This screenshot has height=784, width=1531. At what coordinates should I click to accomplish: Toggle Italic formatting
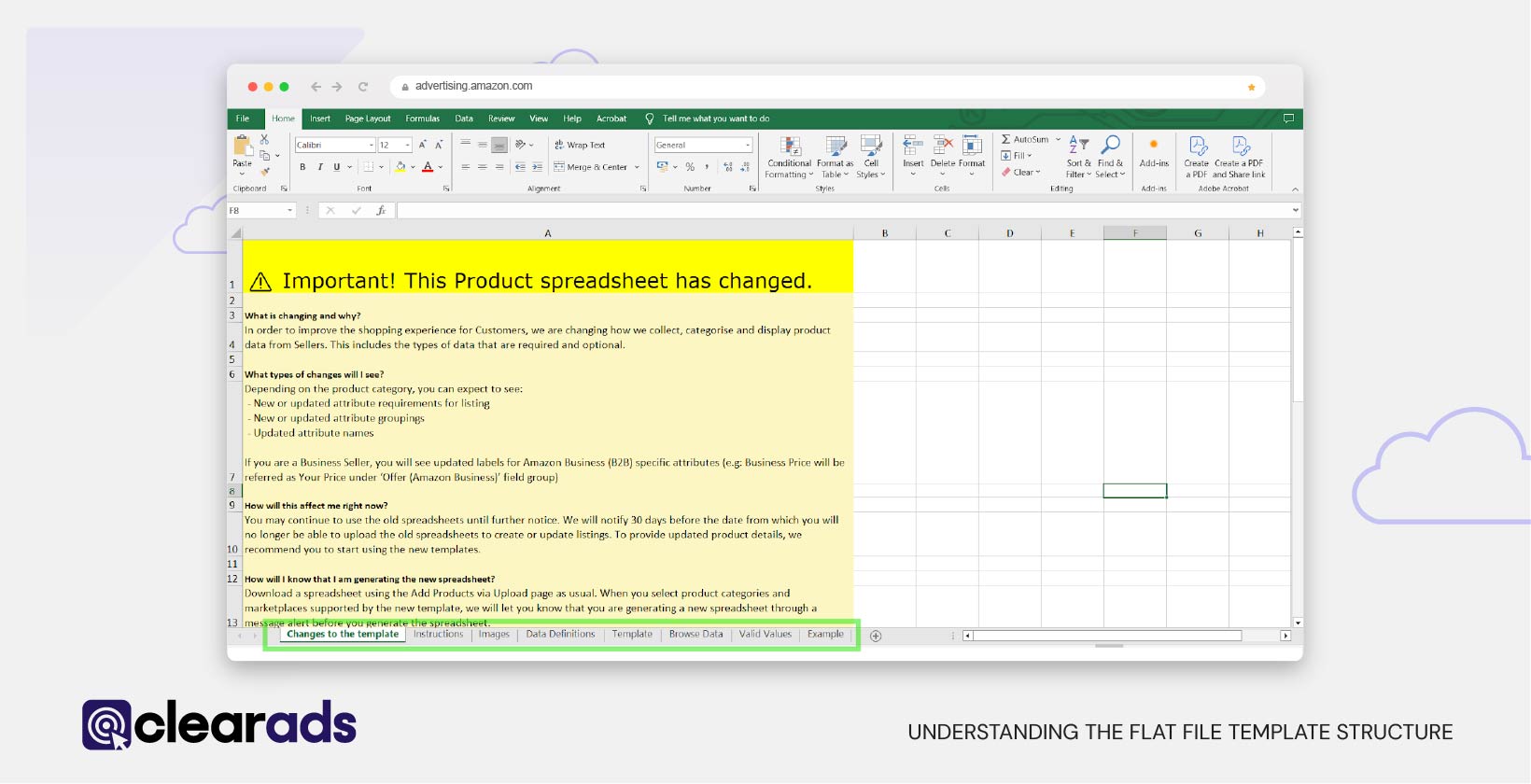320,167
